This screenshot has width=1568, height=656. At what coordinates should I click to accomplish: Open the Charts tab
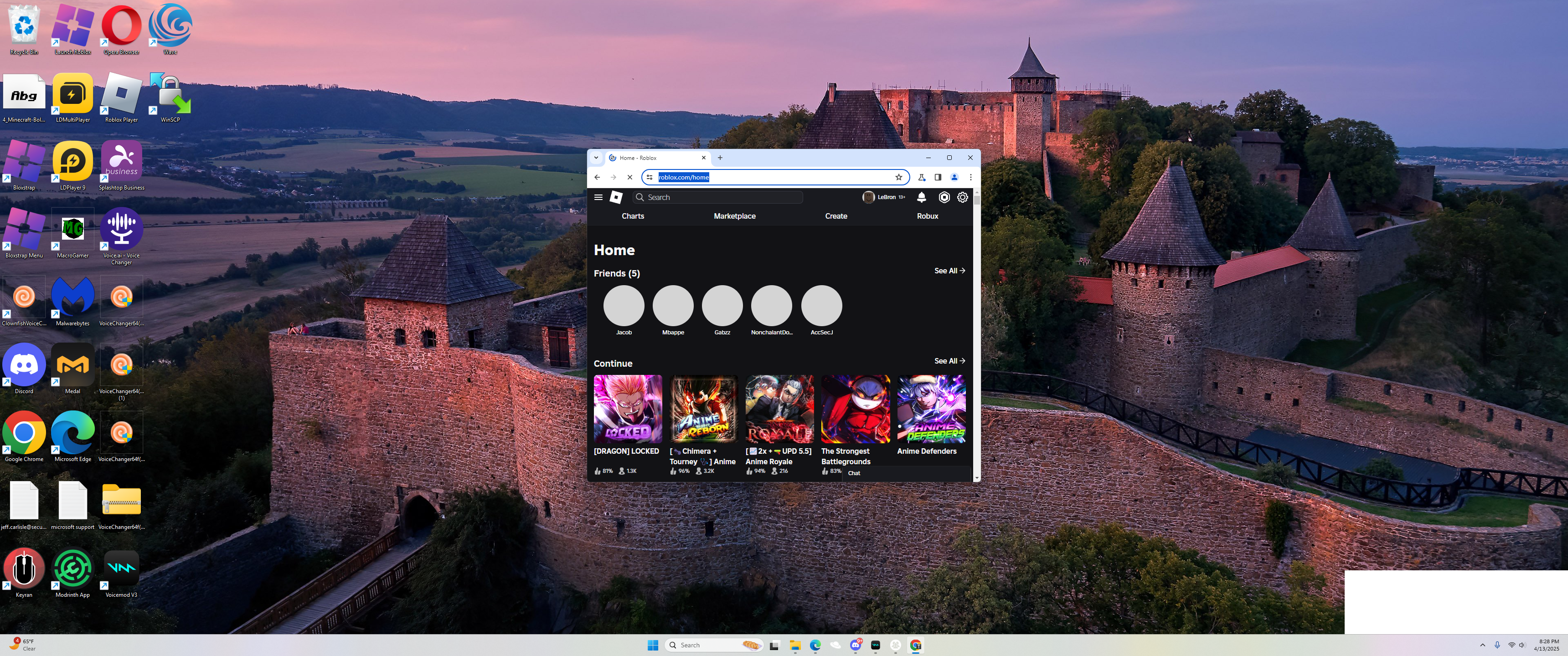tap(632, 216)
